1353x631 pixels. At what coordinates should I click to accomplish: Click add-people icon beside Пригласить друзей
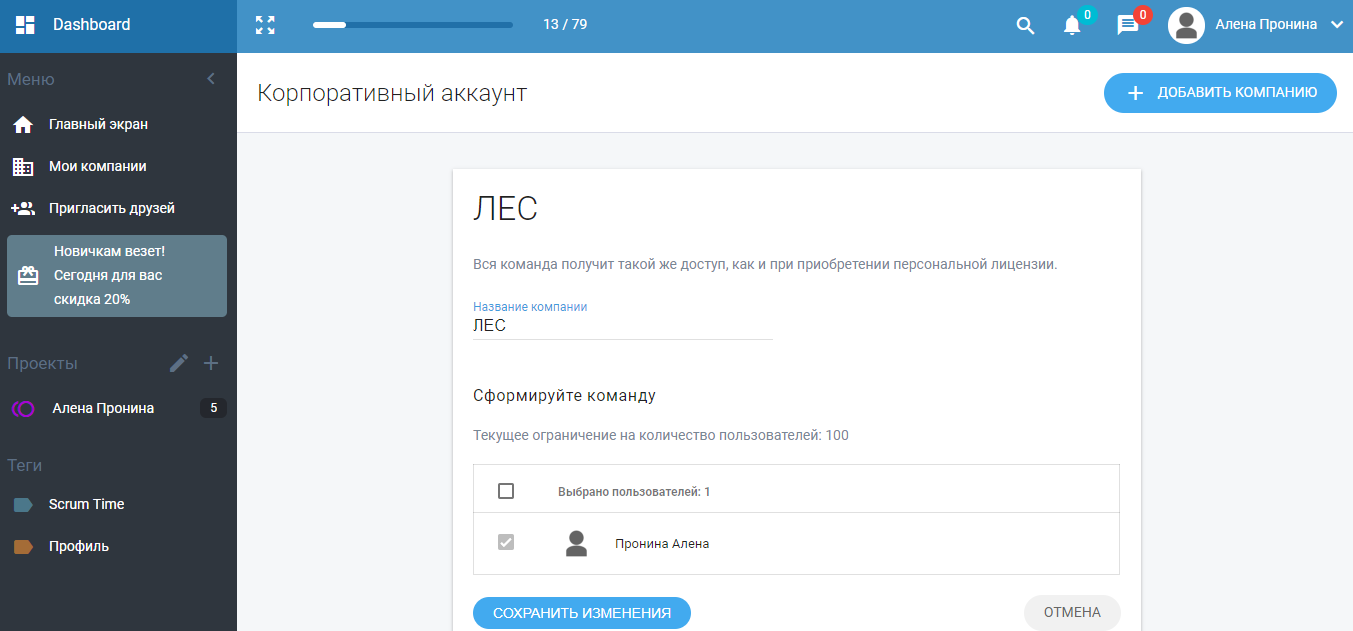point(23,209)
